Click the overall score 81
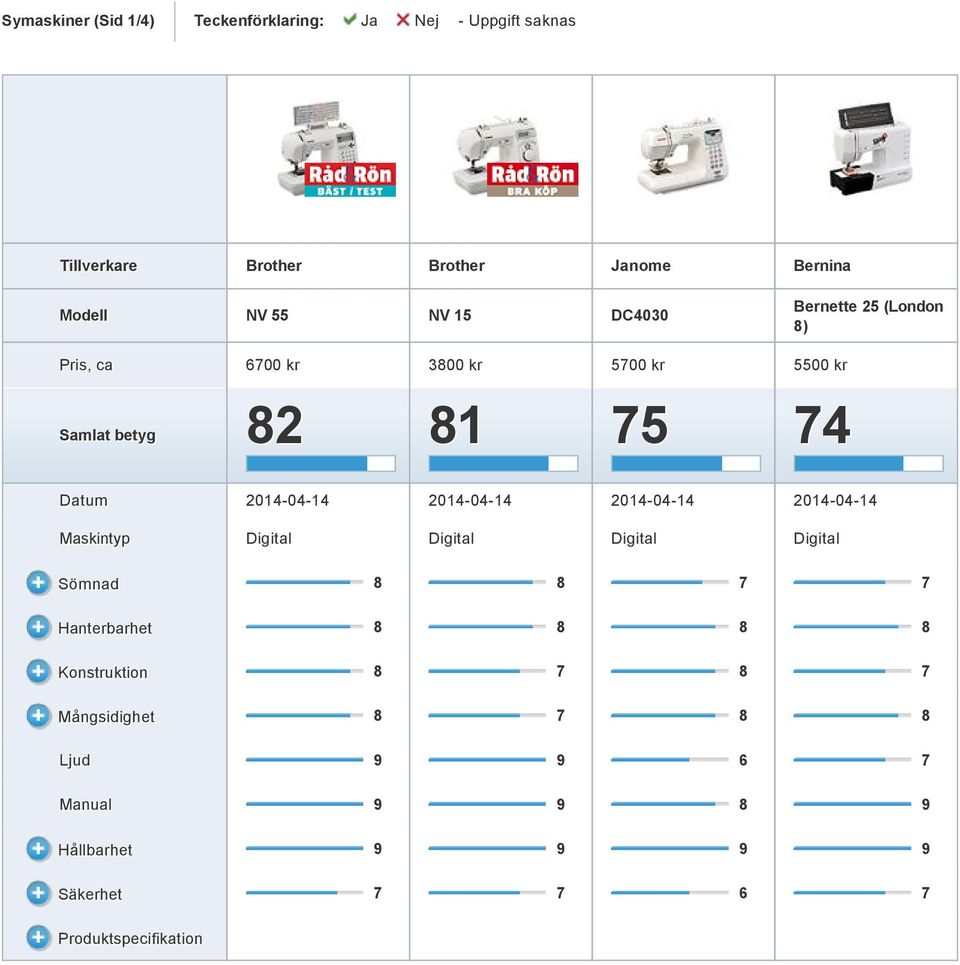This screenshot has width=960, height=965. [x=455, y=425]
